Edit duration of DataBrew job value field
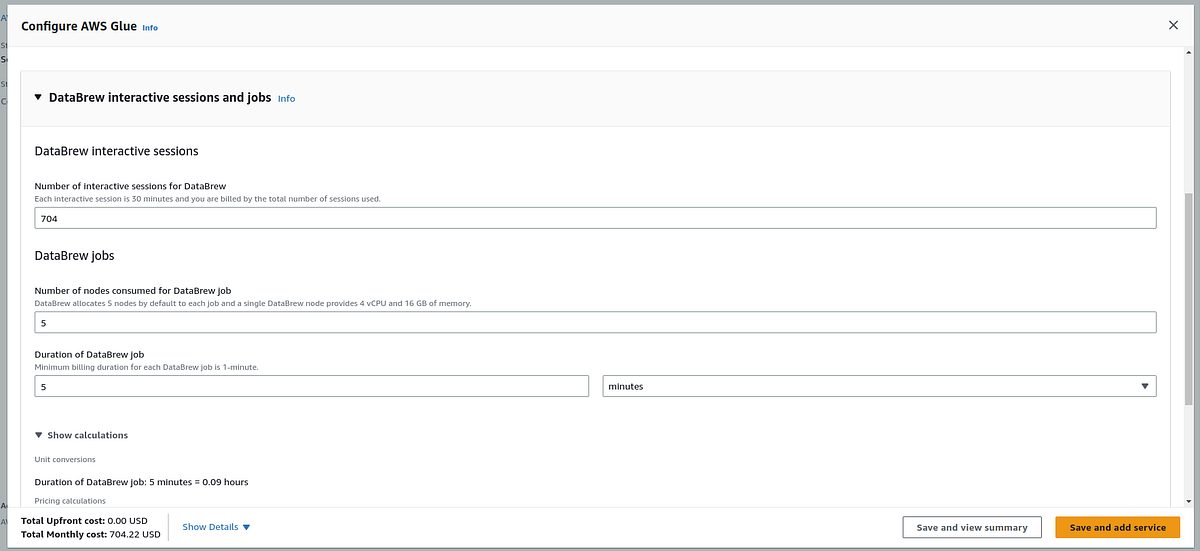Screen dimensions: 1200x551 (311, 386)
